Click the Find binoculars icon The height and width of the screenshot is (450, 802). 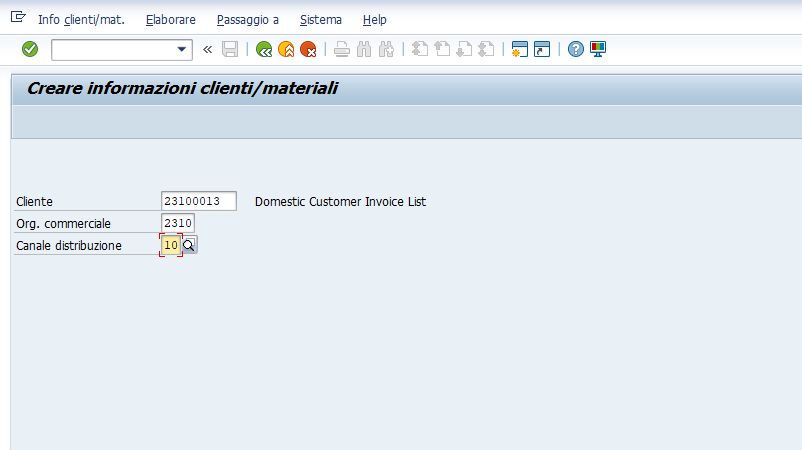[x=364, y=50]
